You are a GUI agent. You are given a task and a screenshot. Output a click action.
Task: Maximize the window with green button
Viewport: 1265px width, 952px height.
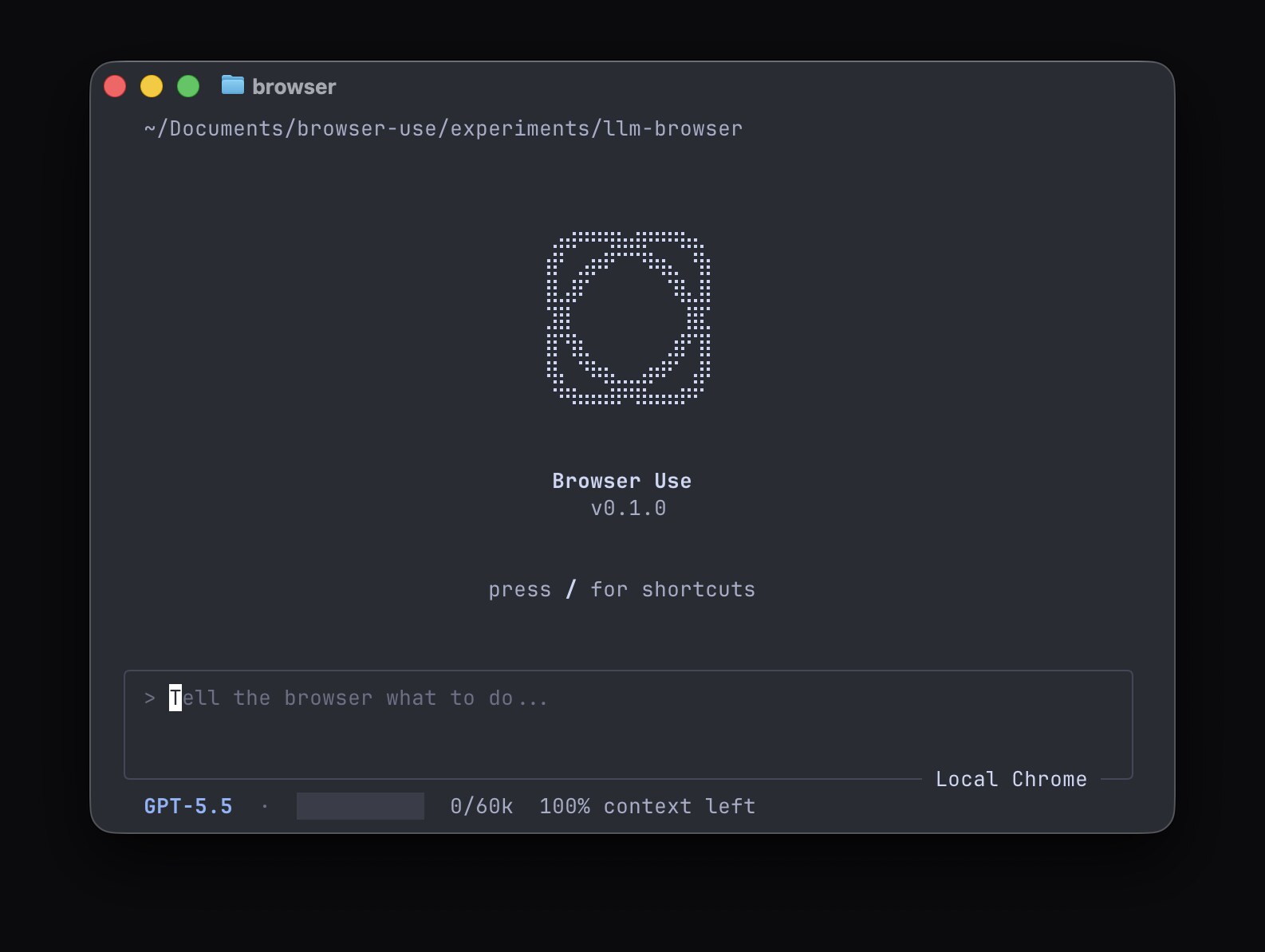click(188, 86)
